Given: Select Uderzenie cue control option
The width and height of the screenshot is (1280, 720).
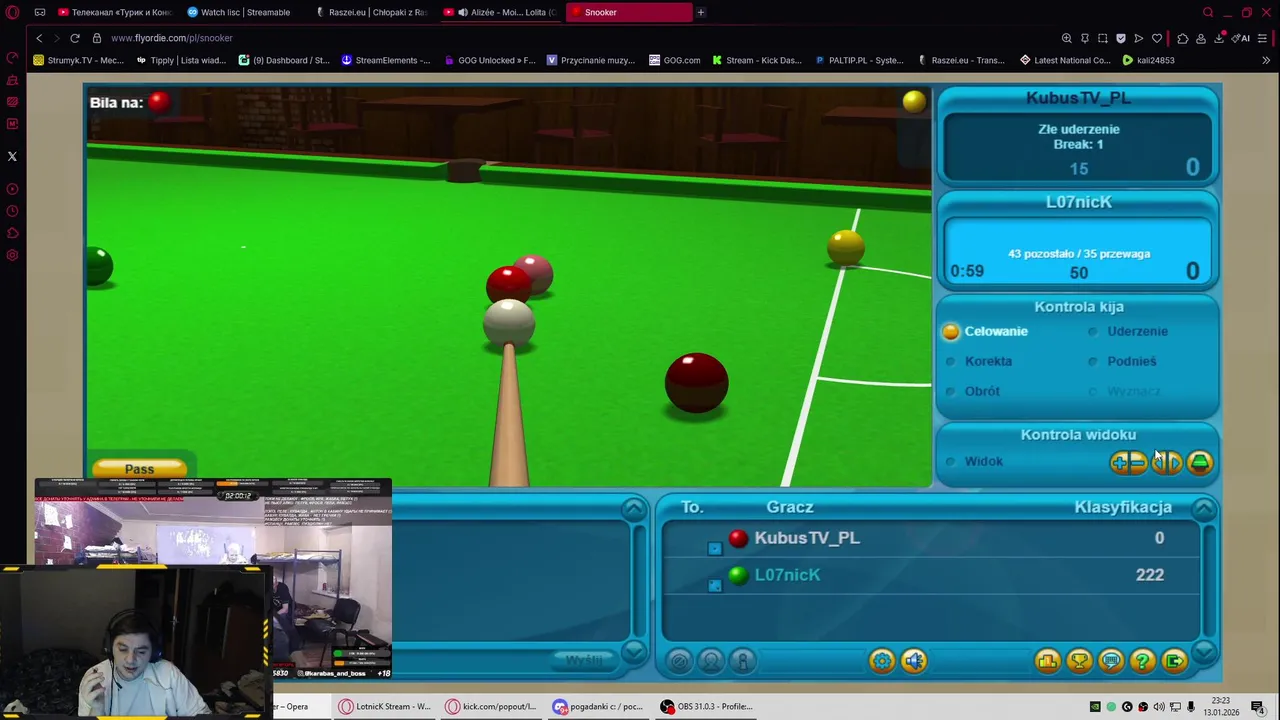Looking at the screenshot, I should pos(1128,331).
